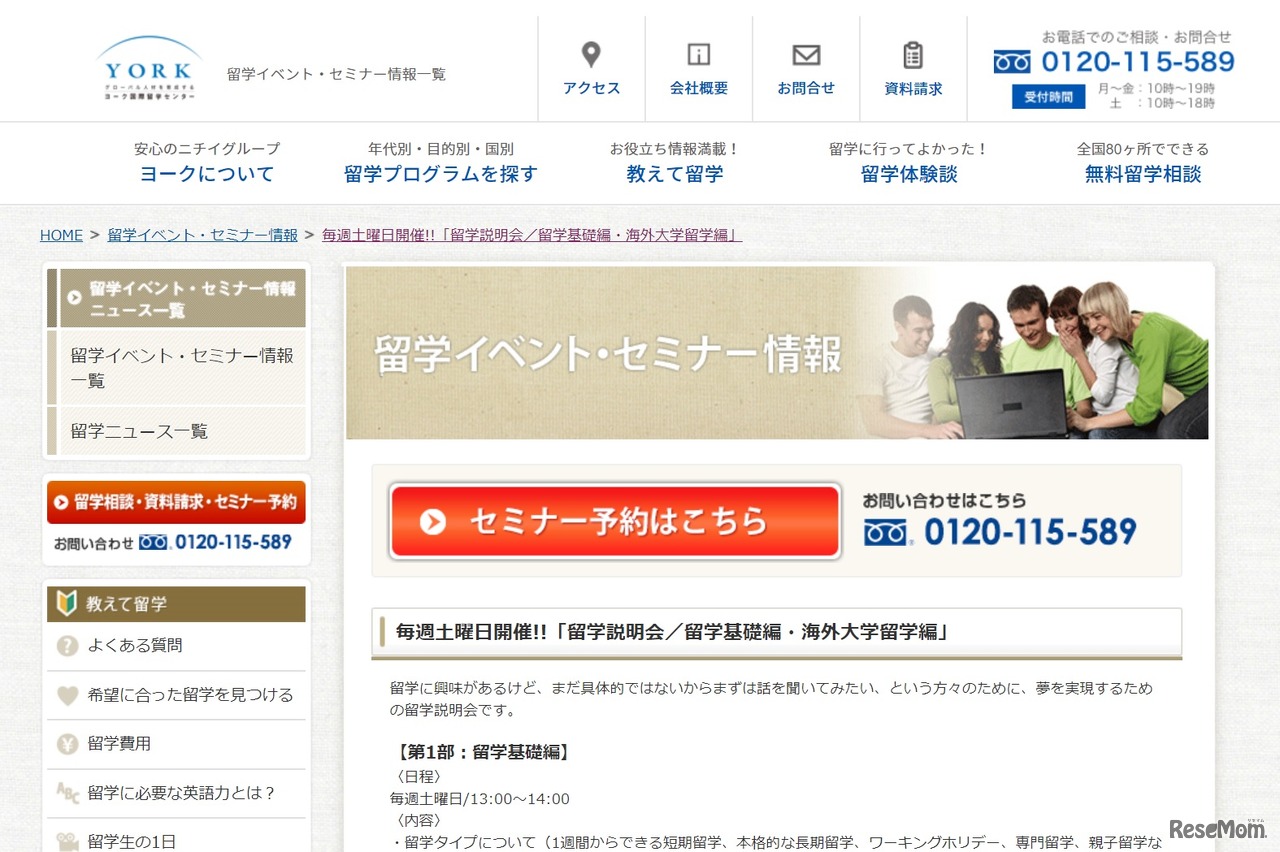Open the 教えて留学 navigation menu
Image resolution: width=1280 pixels, height=852 pixels.
coord(675,163)
